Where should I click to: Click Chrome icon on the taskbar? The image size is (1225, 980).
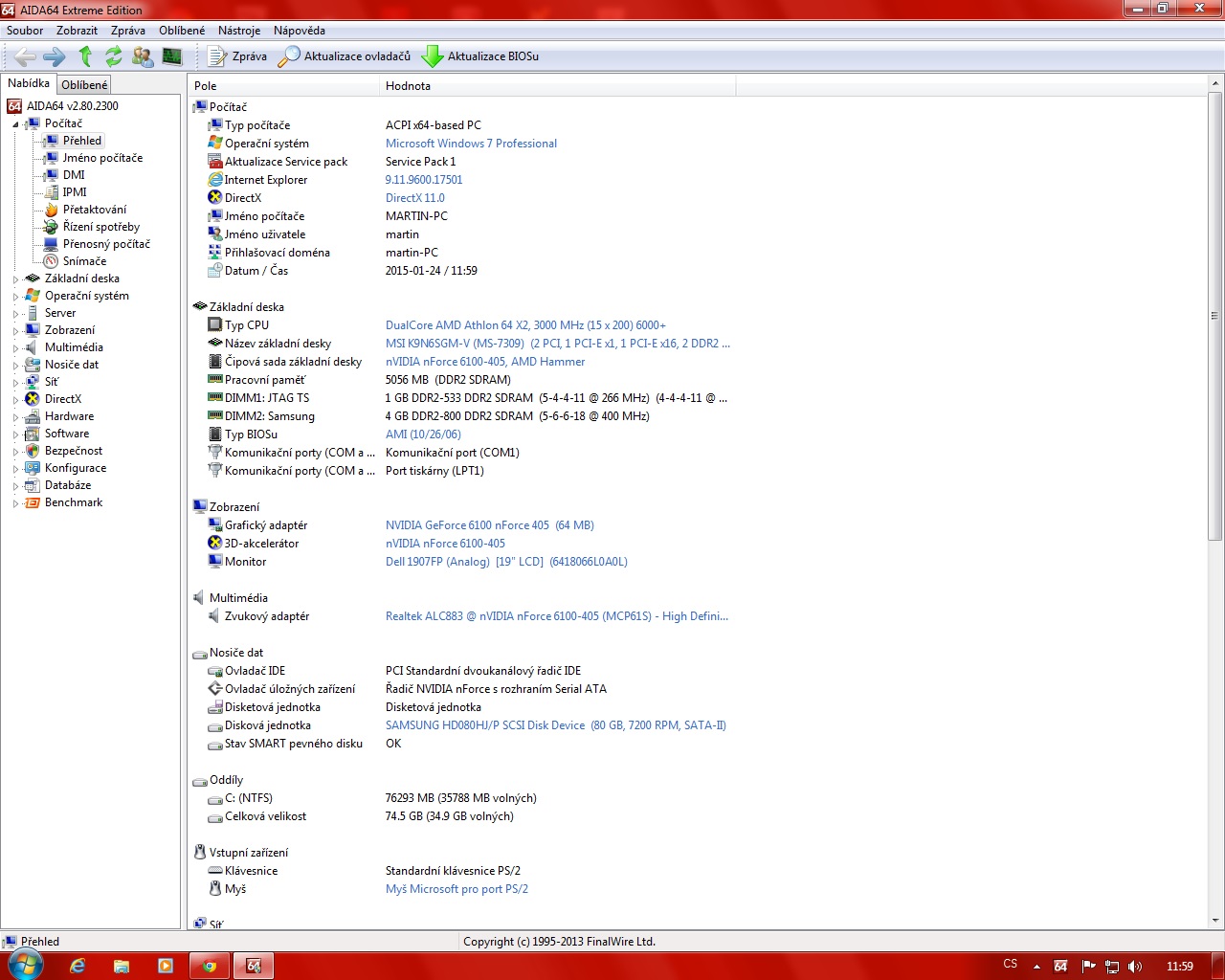[x=210, y=966]
